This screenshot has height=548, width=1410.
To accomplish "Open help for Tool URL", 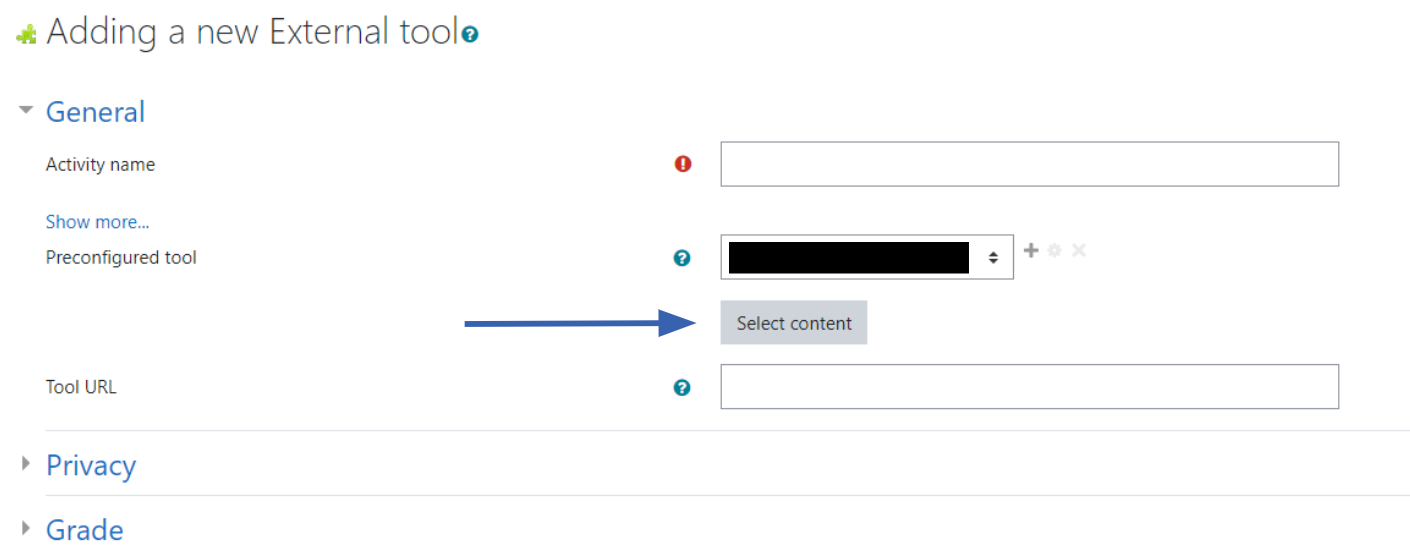I will tap(682, 387).
